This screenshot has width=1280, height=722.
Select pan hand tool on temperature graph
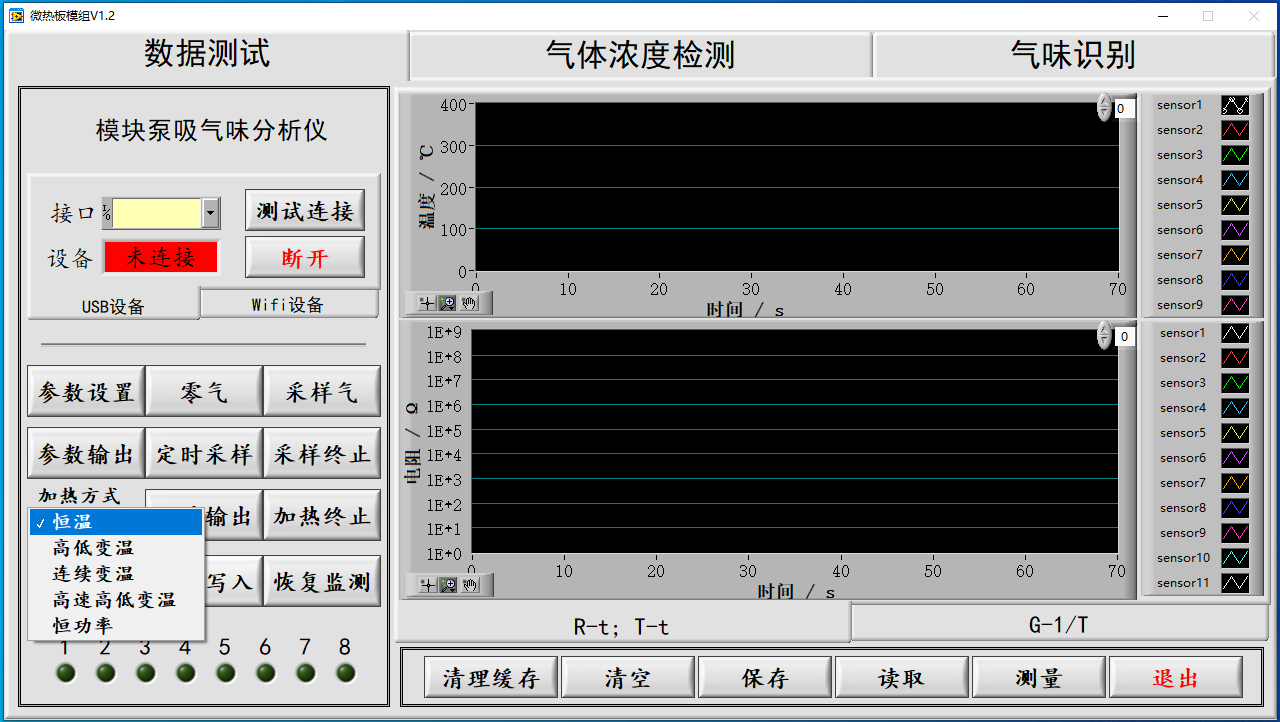coord(470,303)
